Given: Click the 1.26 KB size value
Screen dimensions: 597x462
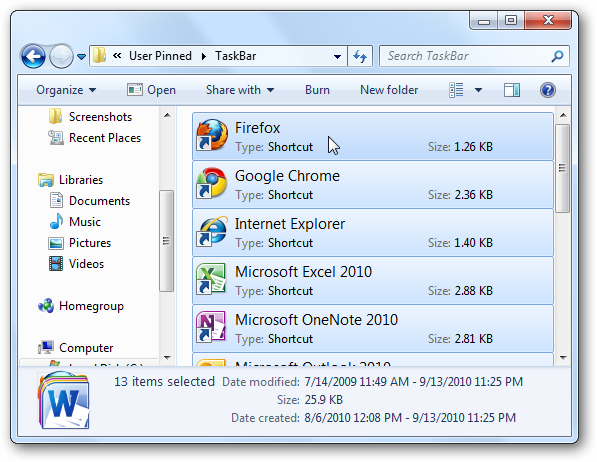Looking at the screenshot, I should 473,147.
